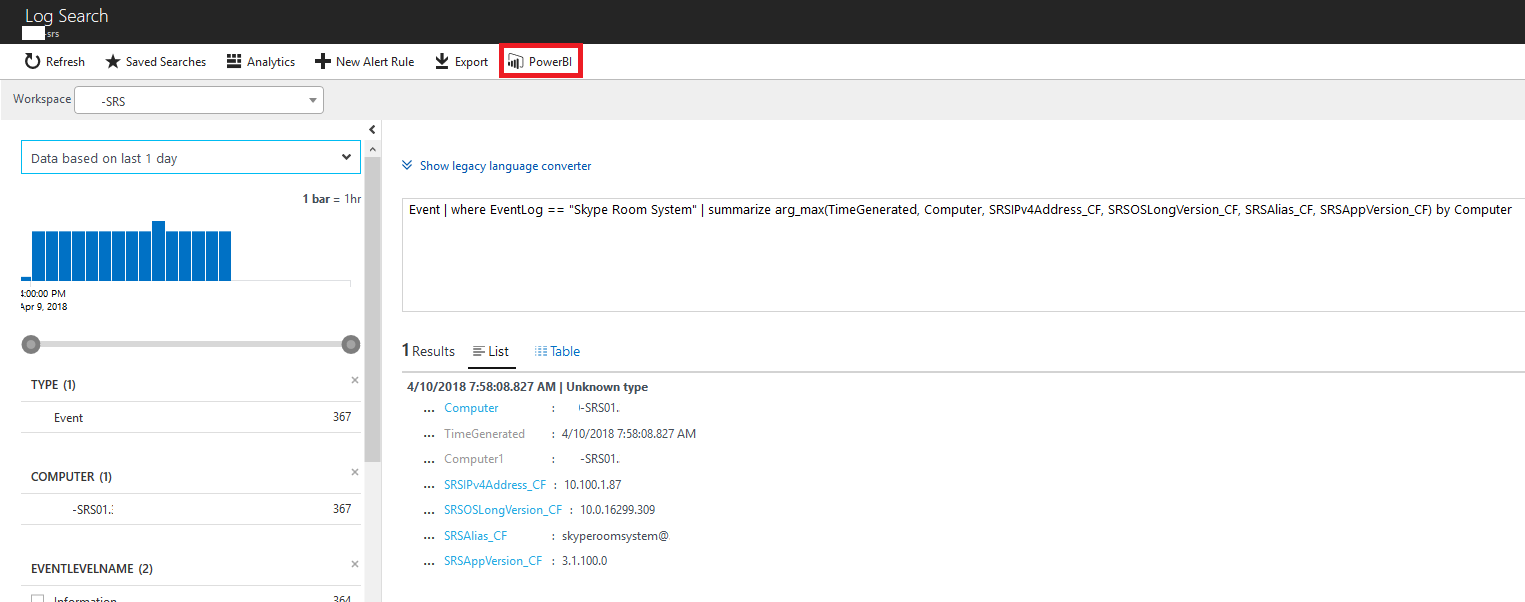Open ellipsis menu beside SRSAlias_CF

pyautogui.click(x=429, y=538)
